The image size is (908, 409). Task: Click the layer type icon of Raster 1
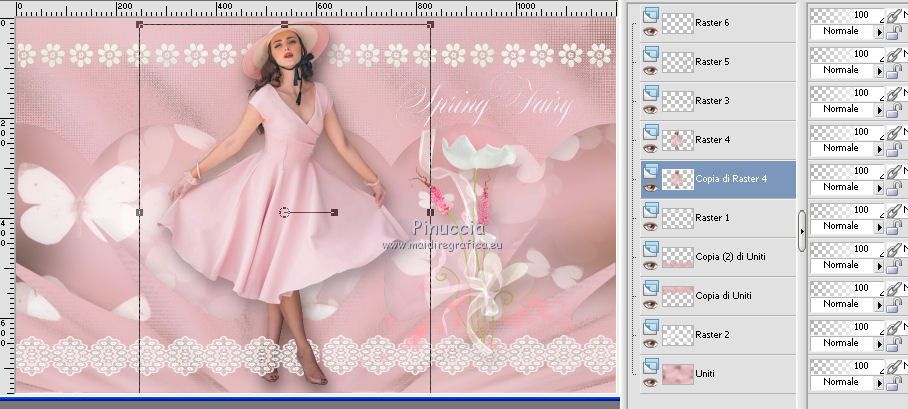[x=651, y=209]
